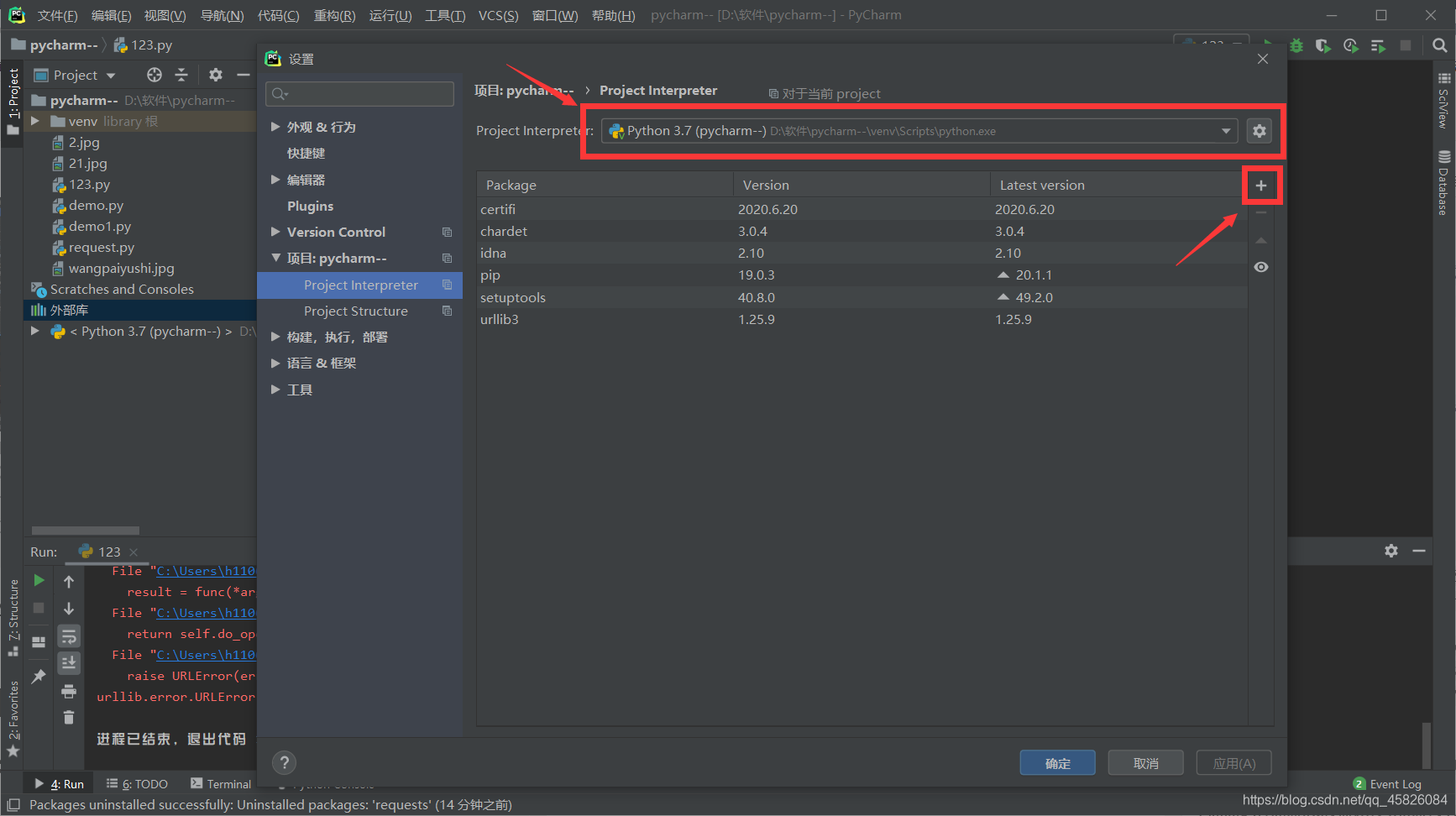1456x816 pixels.
Task: Switch to 6: TODO tool tab
Action: tap(137, 783)
